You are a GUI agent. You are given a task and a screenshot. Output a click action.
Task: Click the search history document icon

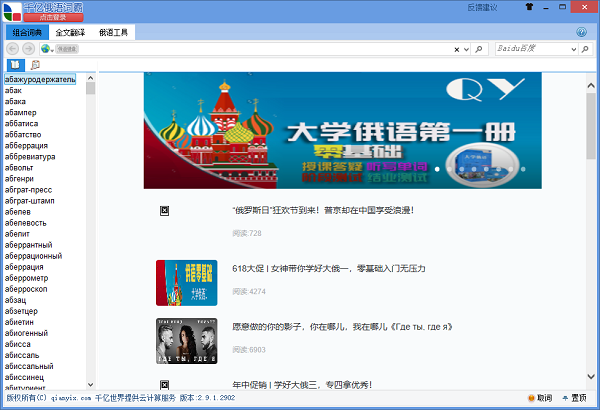36,65
